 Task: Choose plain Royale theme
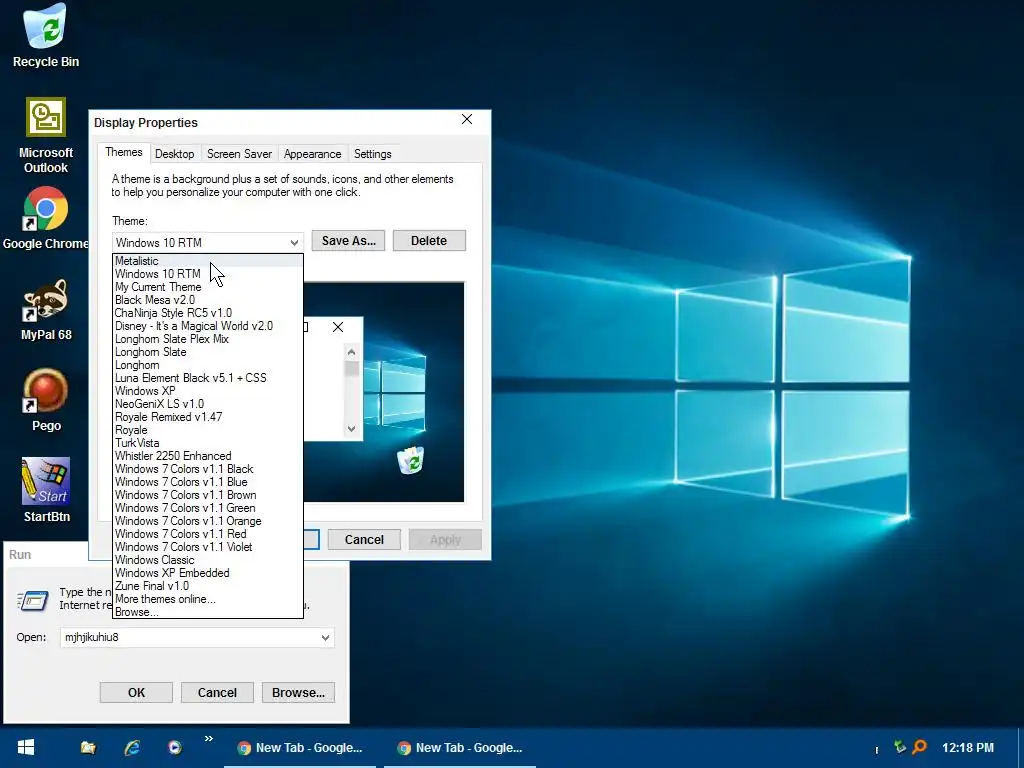point(208,430)
